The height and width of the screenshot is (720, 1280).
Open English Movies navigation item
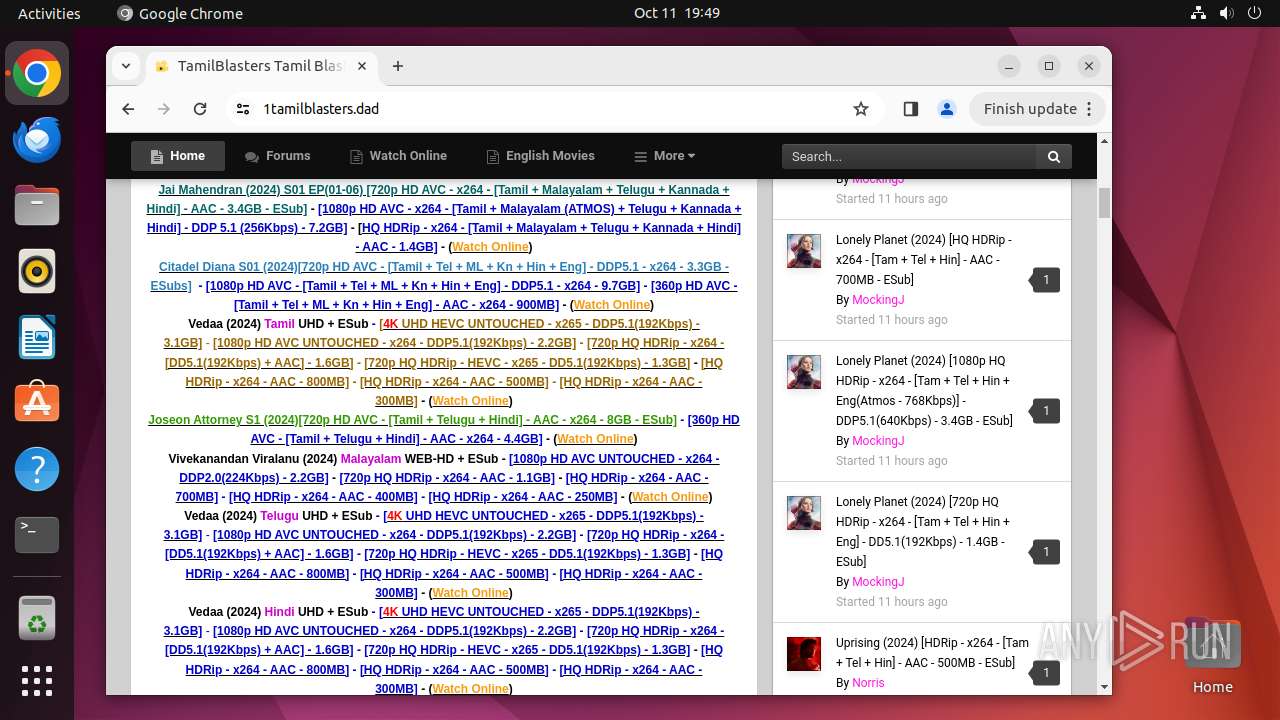[x=540, y=156]
